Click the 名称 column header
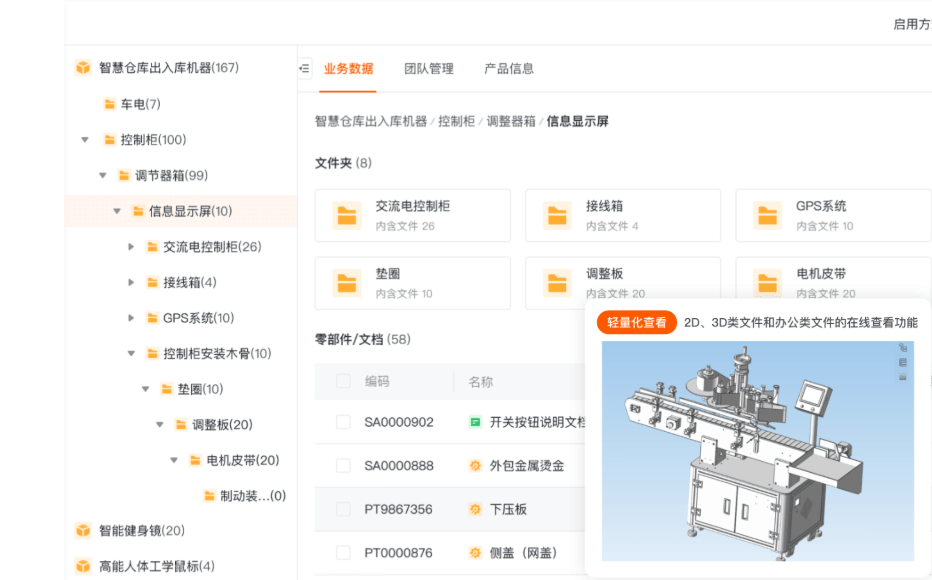 coord(480,382)
